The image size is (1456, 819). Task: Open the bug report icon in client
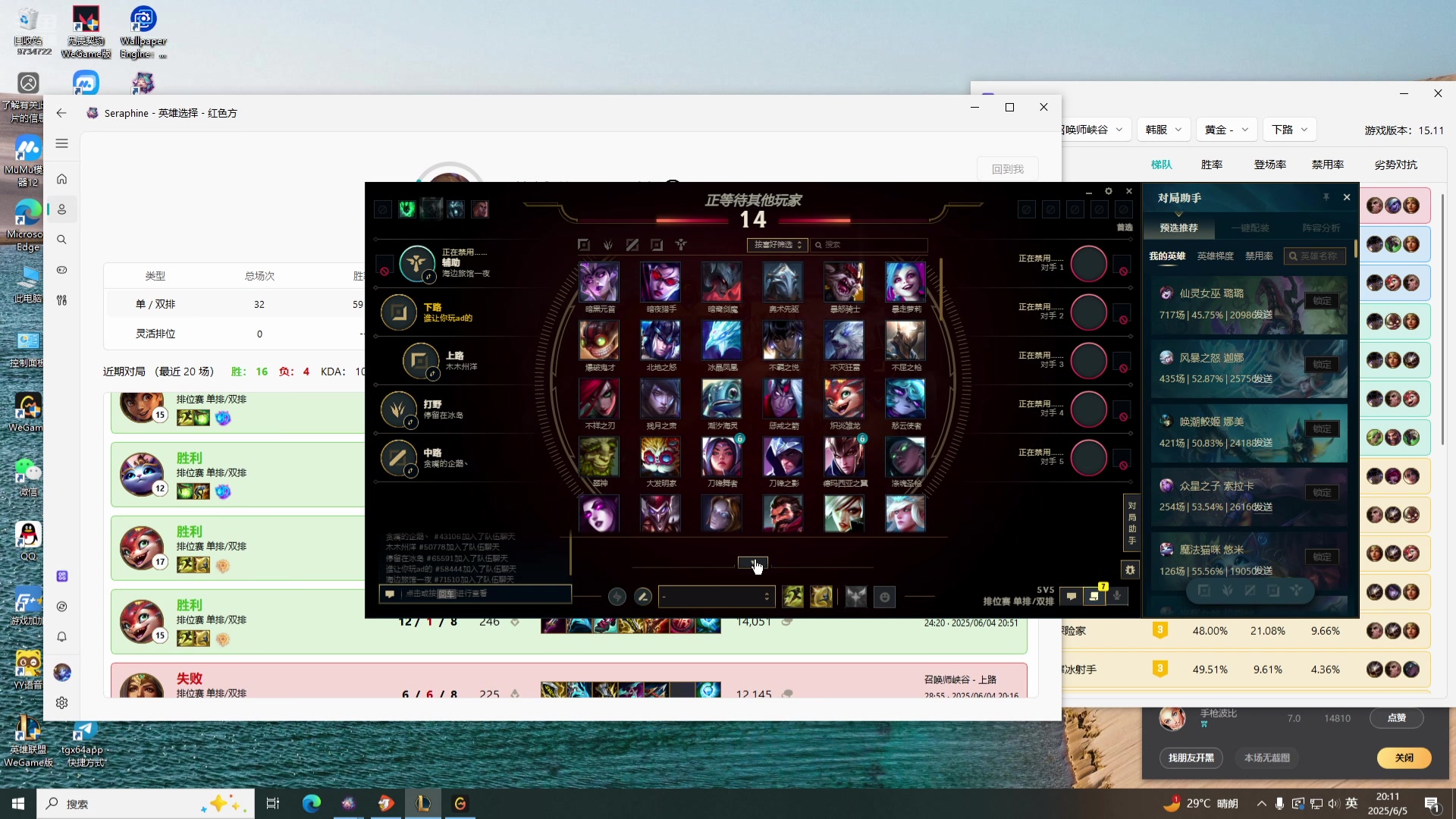pos(1130,570)
